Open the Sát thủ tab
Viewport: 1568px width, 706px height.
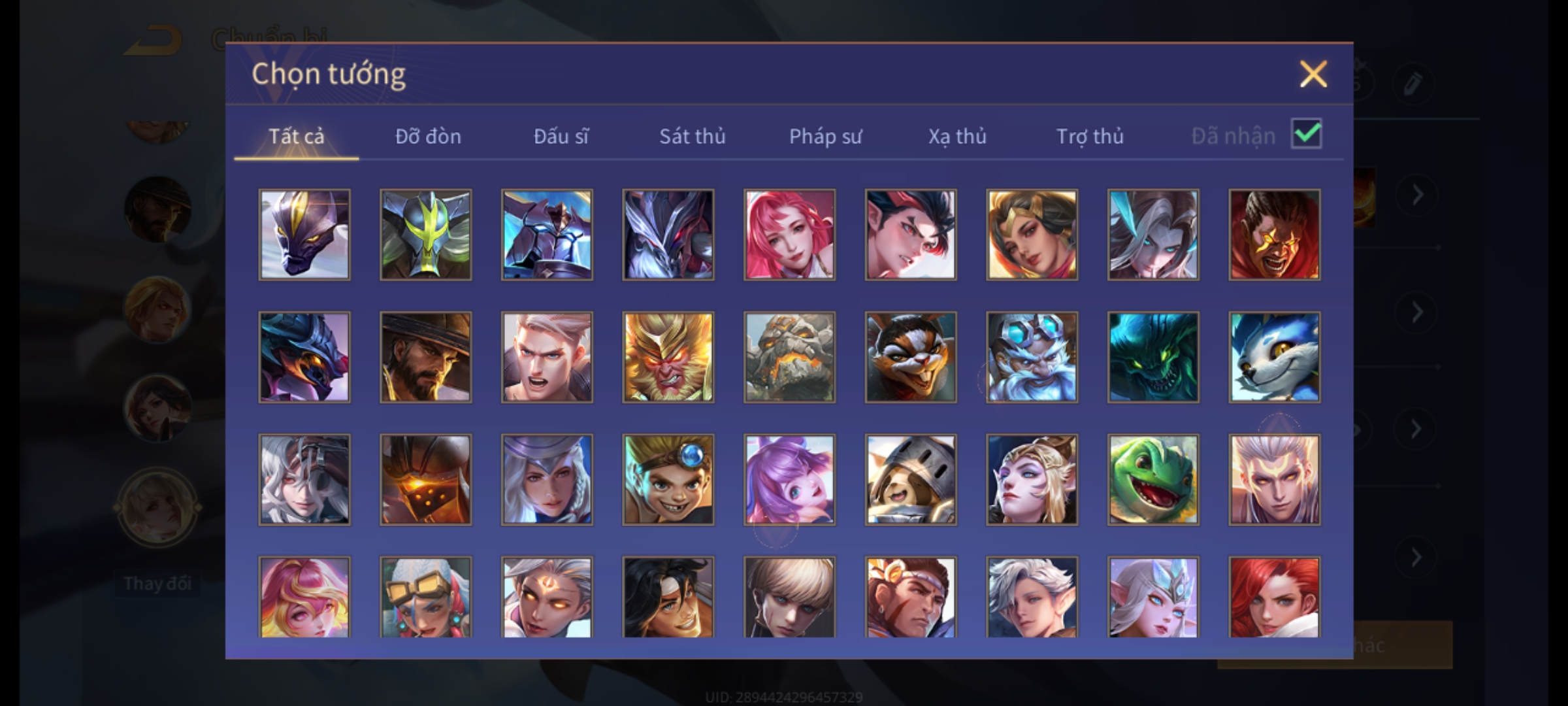point(693,136)
